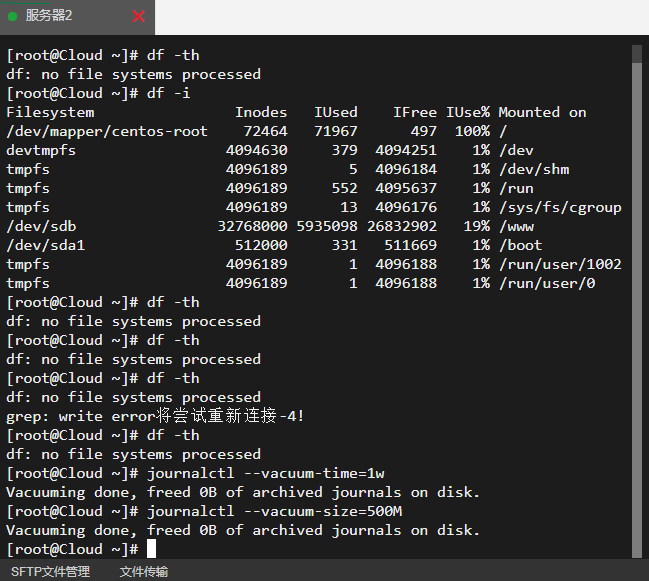The width and height of the screenshot is (649, 581).
Task: Click the 4094630 Inodes value for devtmpfs
Action: click(x=257, y=150)
